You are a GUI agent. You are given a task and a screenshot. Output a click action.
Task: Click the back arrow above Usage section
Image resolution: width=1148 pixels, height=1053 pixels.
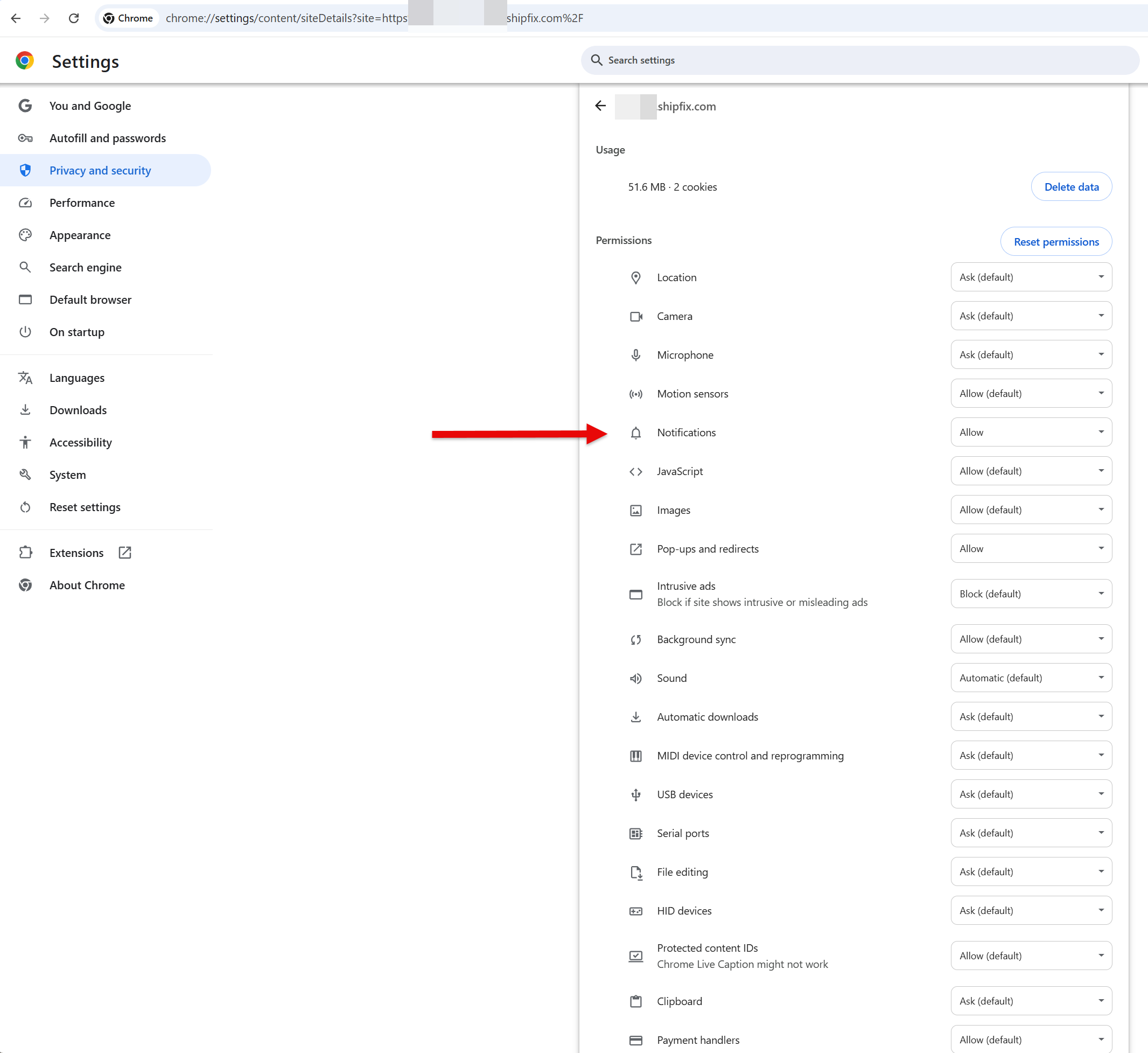point(600,106)
